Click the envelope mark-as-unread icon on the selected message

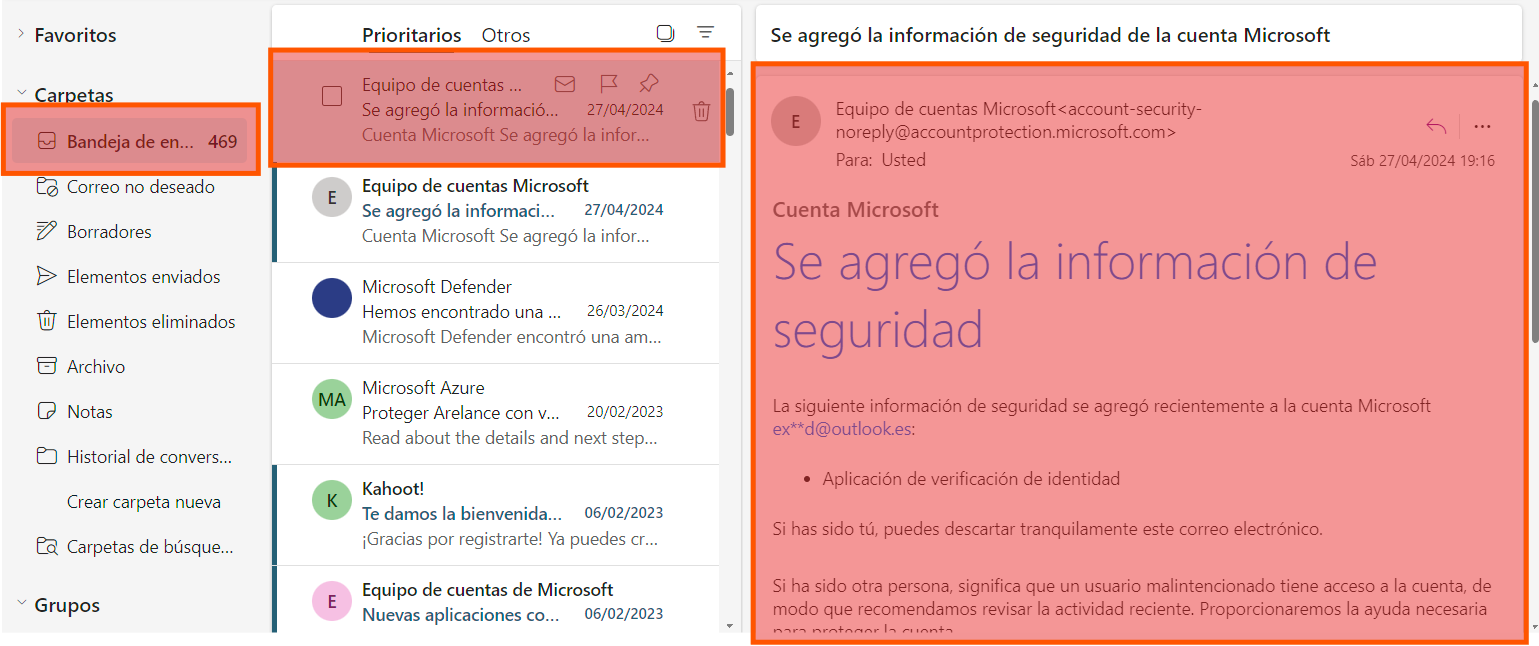(x=565, y=84)
